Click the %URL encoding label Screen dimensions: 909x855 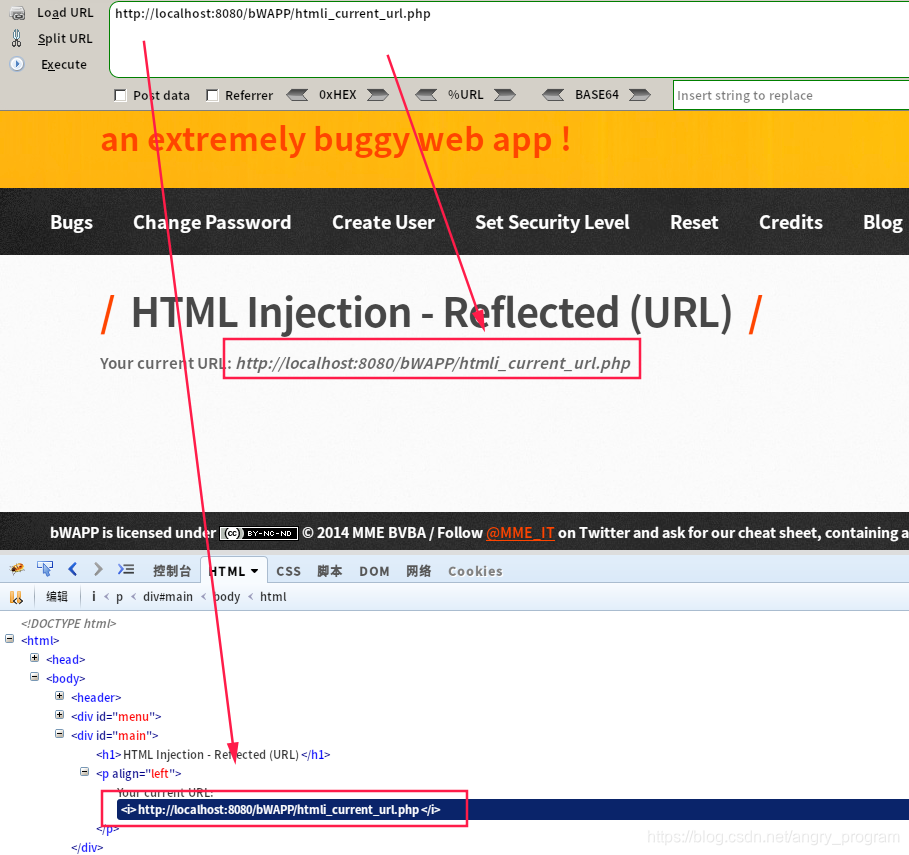click(466, 94)
